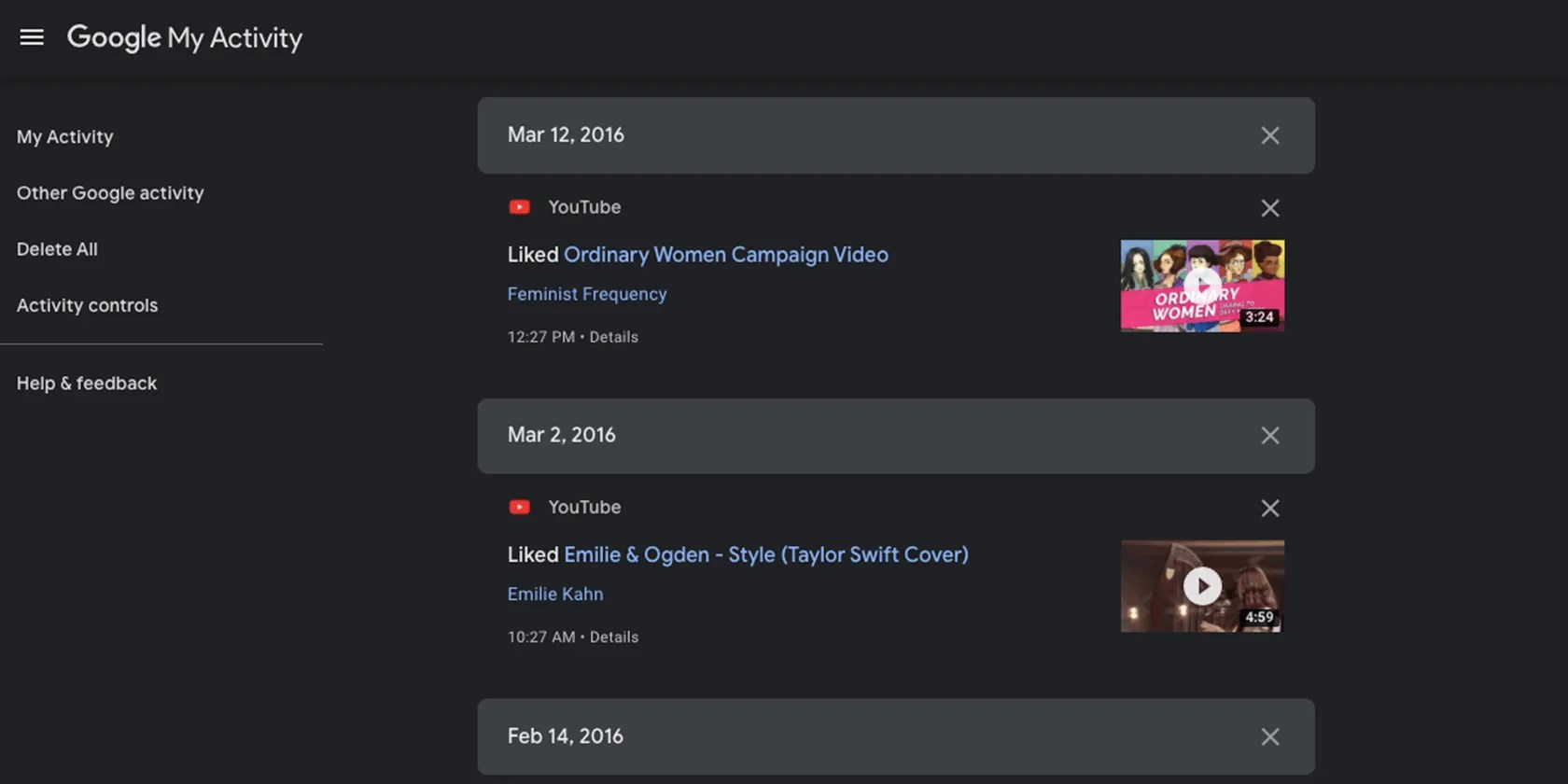Click YouTube label on Mar 2 entry

(584, 507)
